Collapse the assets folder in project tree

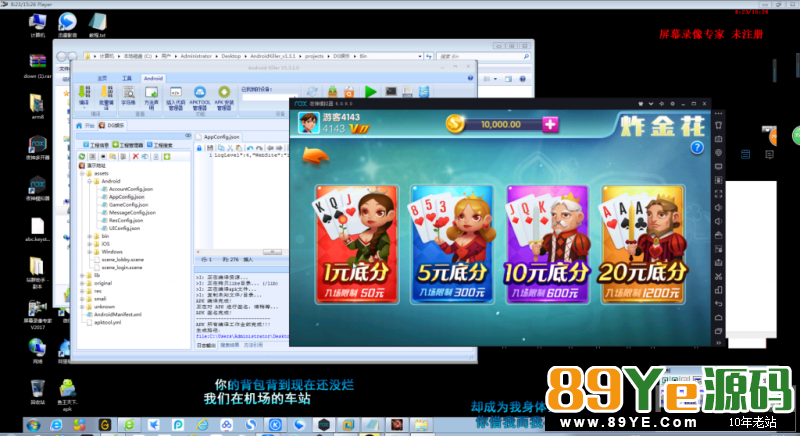[x=82, y=173]
